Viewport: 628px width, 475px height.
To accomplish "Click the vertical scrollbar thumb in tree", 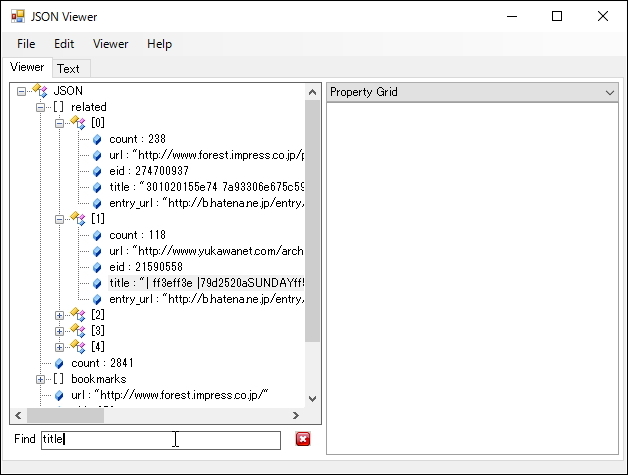I will click(x=312, y=221).
